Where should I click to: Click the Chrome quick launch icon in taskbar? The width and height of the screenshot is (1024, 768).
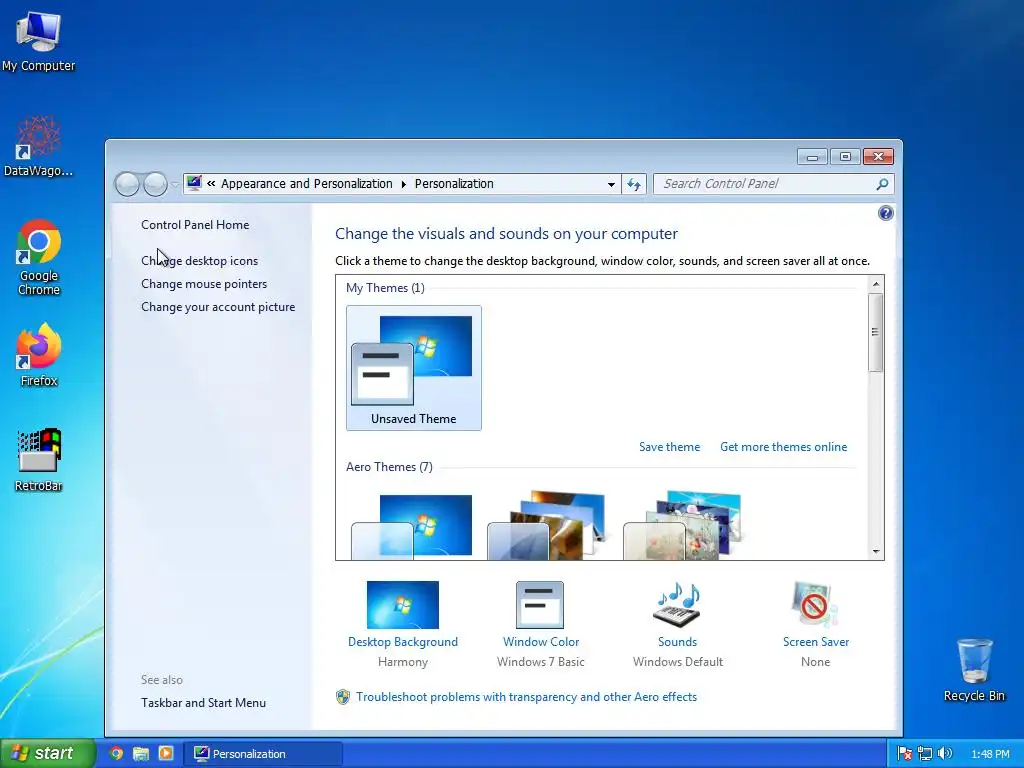116,754
